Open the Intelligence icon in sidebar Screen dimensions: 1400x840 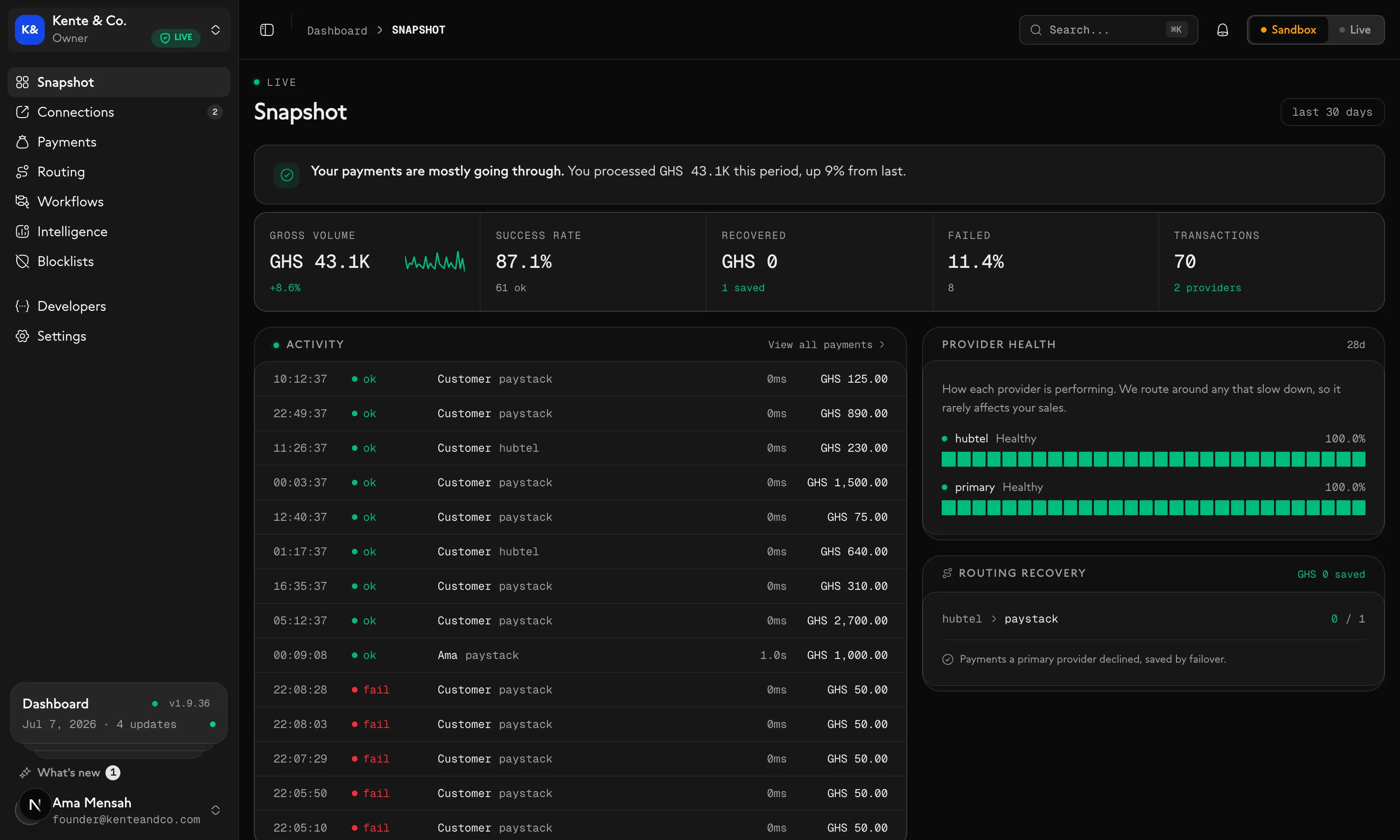click(x=22, y=231)
